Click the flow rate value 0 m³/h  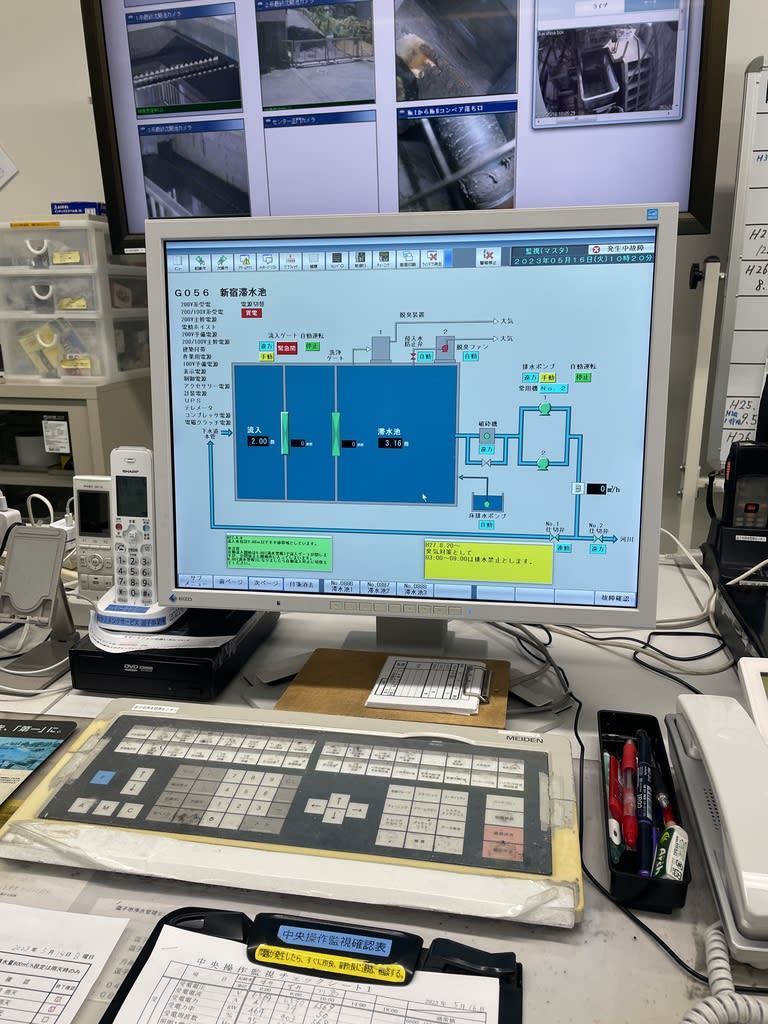[597, 489]
